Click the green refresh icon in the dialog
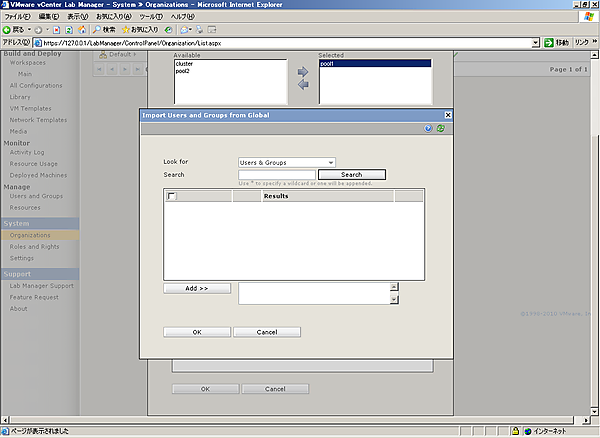The image size is (600, 438). click(x=440, y=129)
